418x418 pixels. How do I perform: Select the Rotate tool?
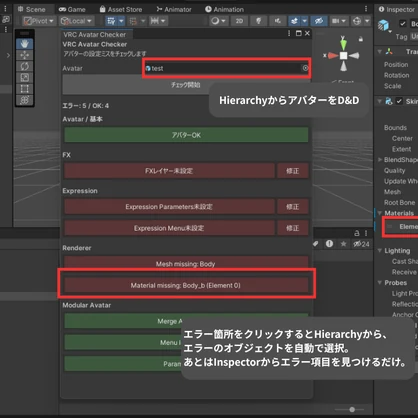click(x=25, y=66)
